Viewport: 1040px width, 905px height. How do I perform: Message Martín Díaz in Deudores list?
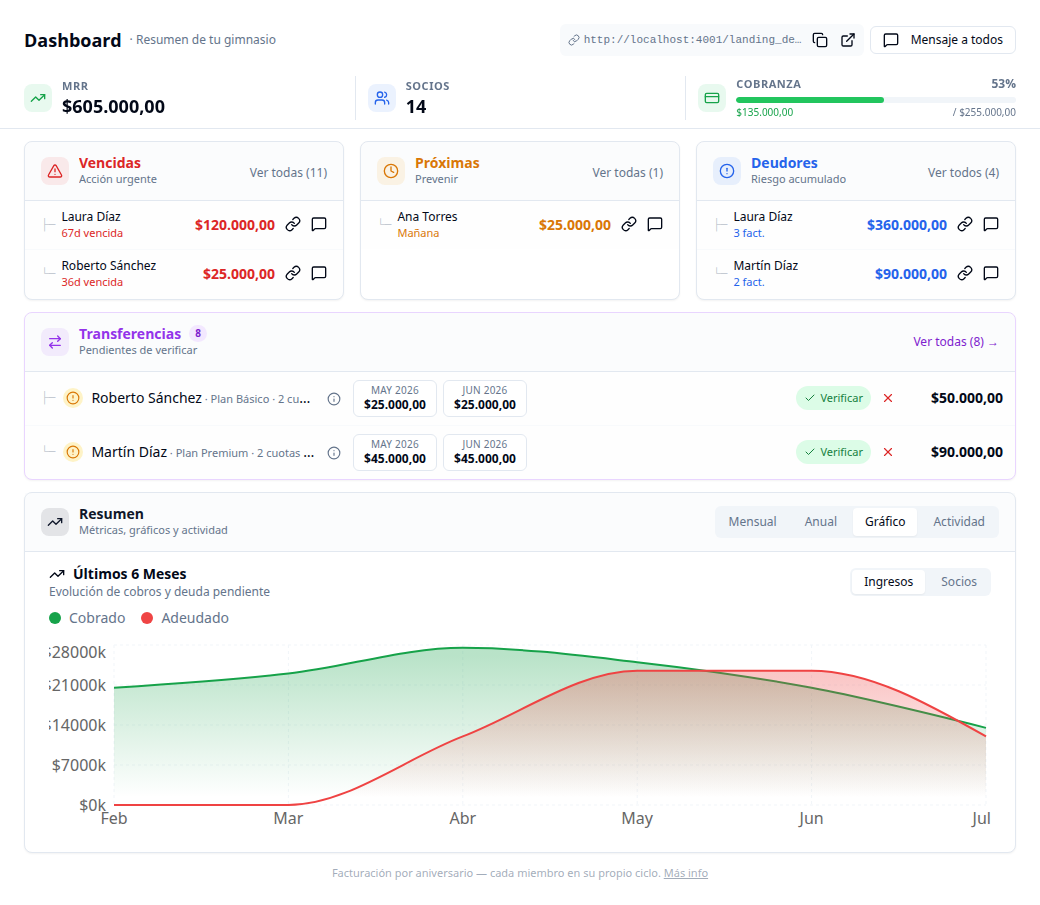coord(991,273)
